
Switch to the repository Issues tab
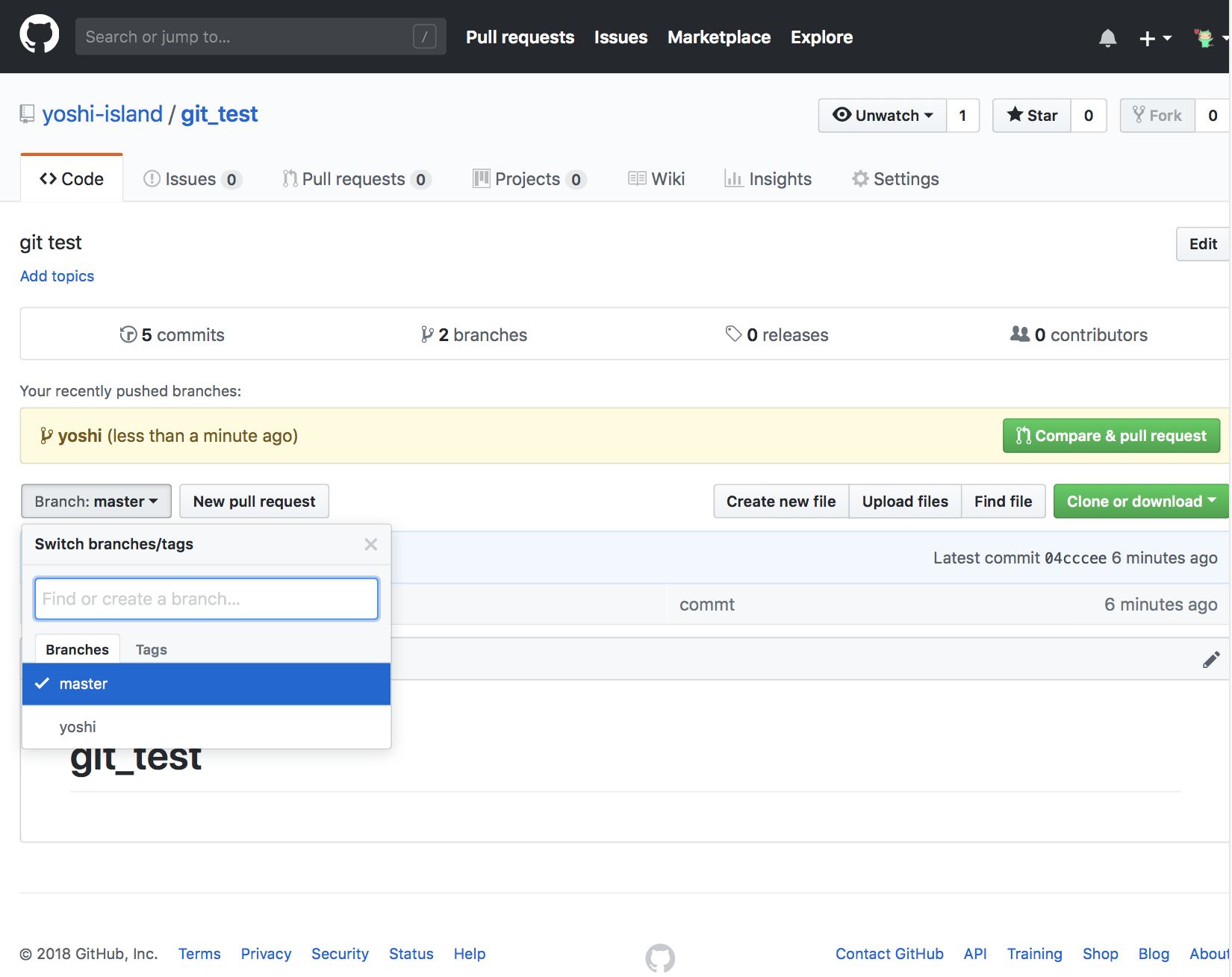tap(192, 179)
